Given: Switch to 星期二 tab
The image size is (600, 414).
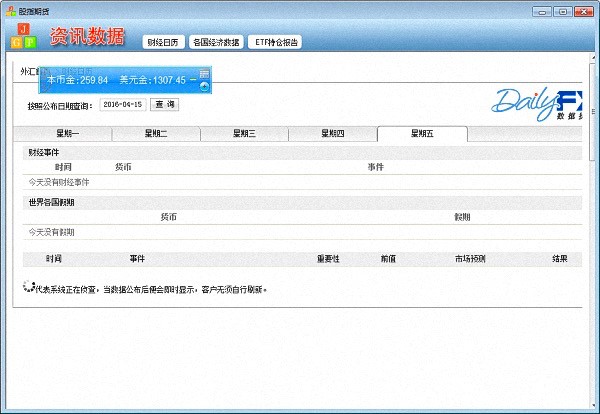Looking at the screenshot, I should click(x=156, y=134).
